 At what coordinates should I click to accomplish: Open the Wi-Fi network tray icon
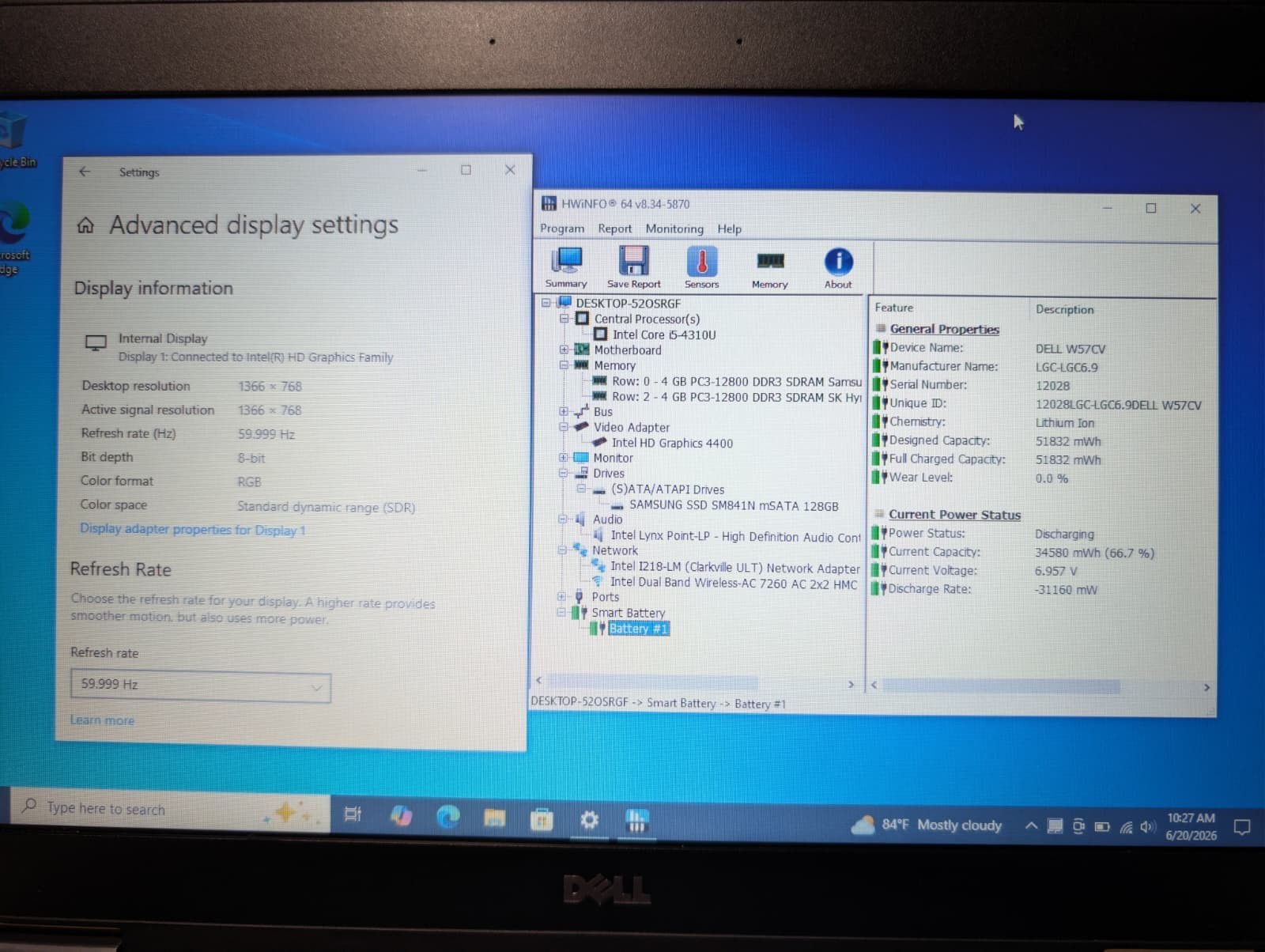pos(1126,828)
